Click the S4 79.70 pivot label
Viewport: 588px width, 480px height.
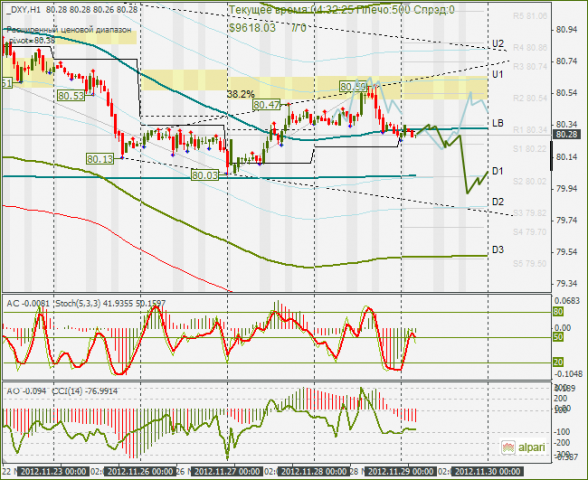[530, 232]
